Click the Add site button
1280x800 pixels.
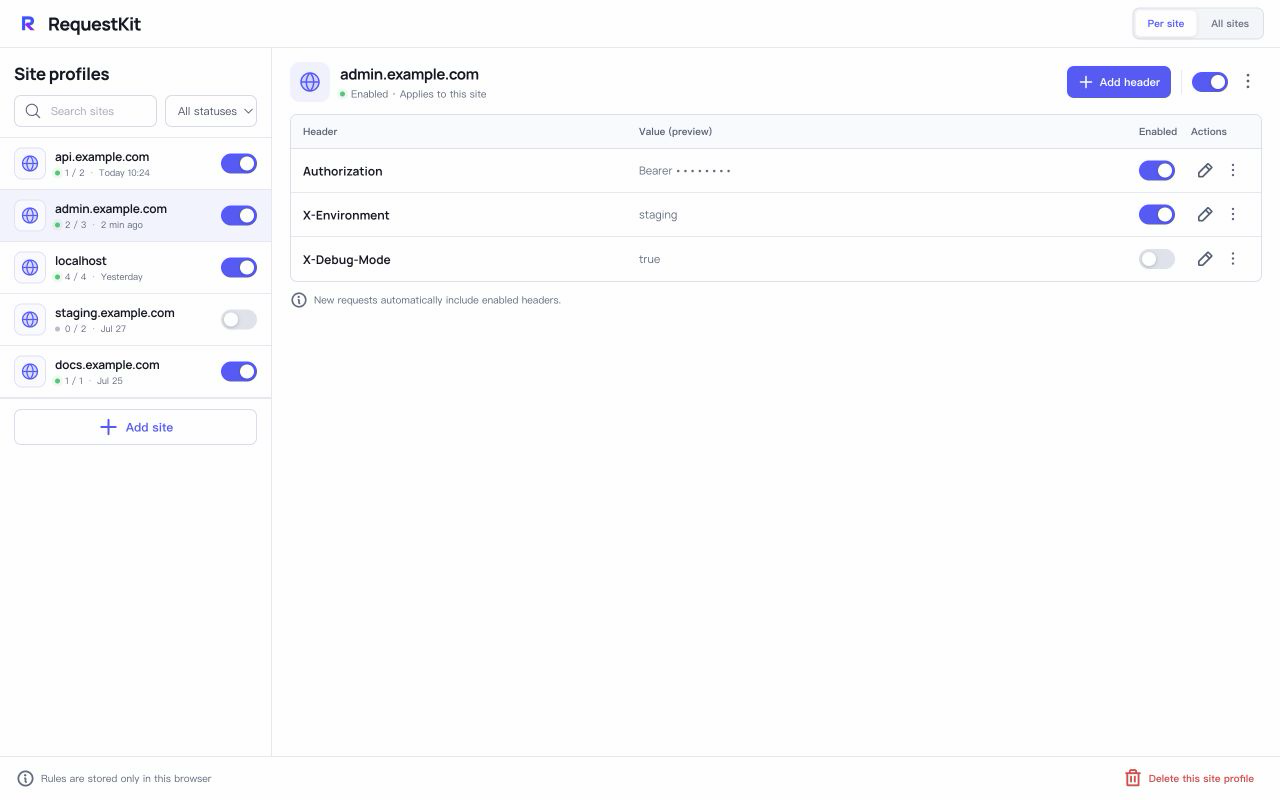[135, 427]
